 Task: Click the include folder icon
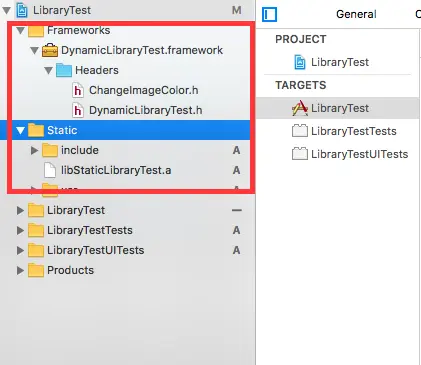50,150
